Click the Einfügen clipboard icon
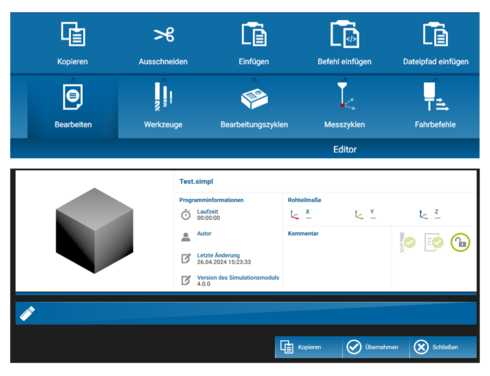Screen dimensions: 490x376 [x=254, y=34]
